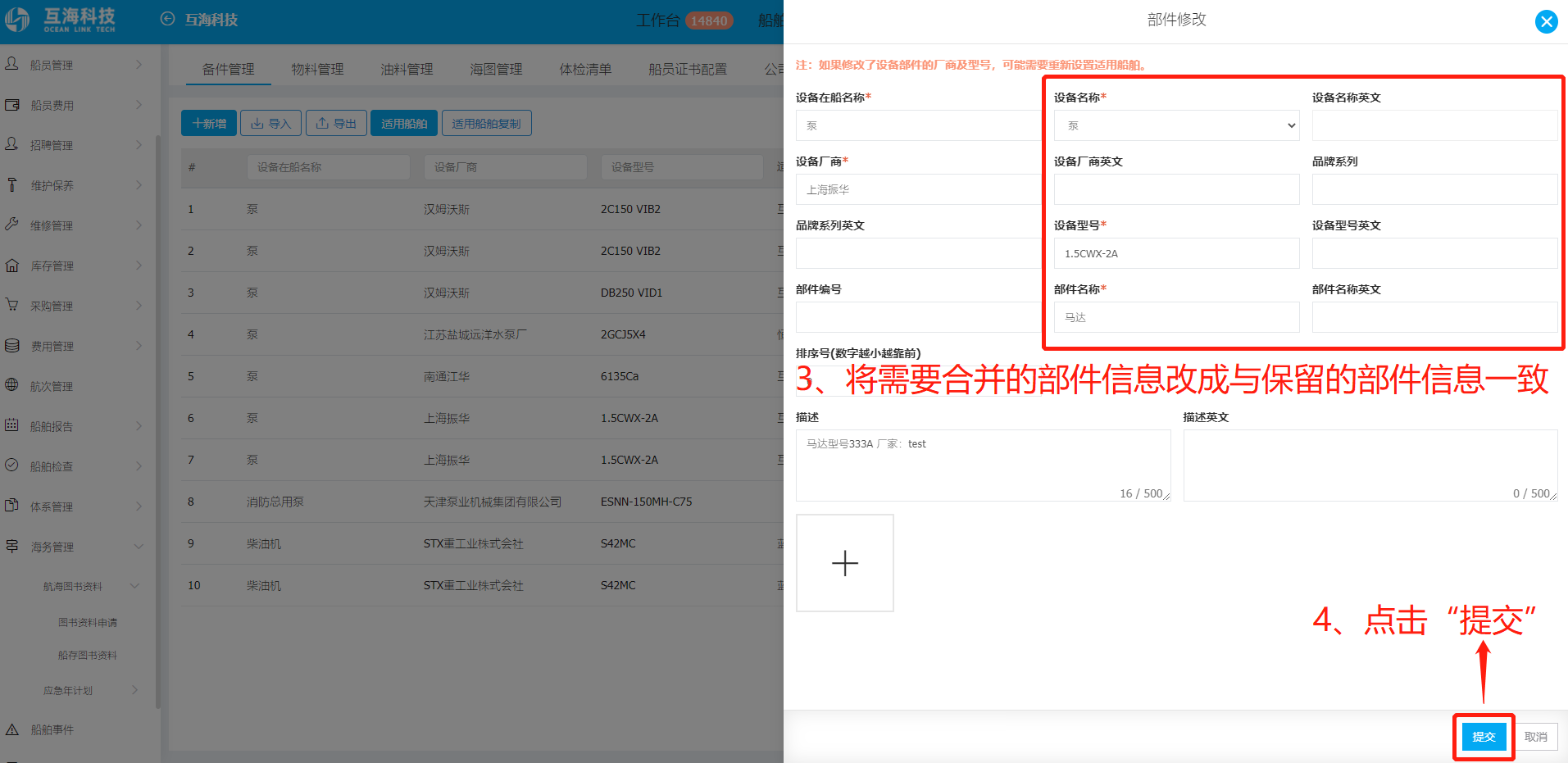1568x763 pixels.
Task: Click the 船员费用 wallet icon
Action: 12,104
